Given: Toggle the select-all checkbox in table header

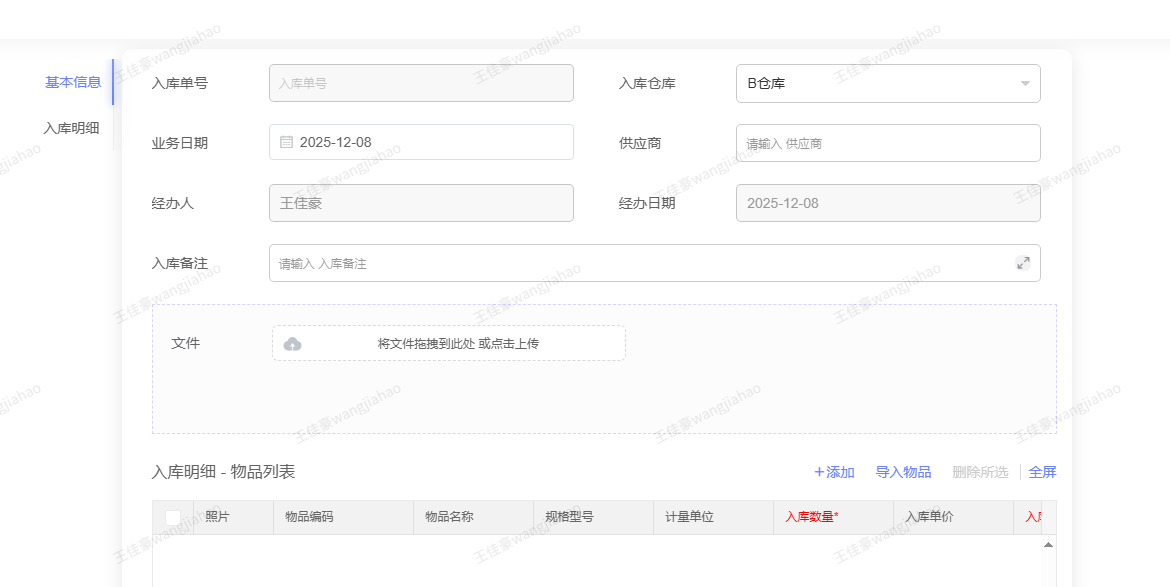Looking at the screenshot, I should tap(173, 518).
